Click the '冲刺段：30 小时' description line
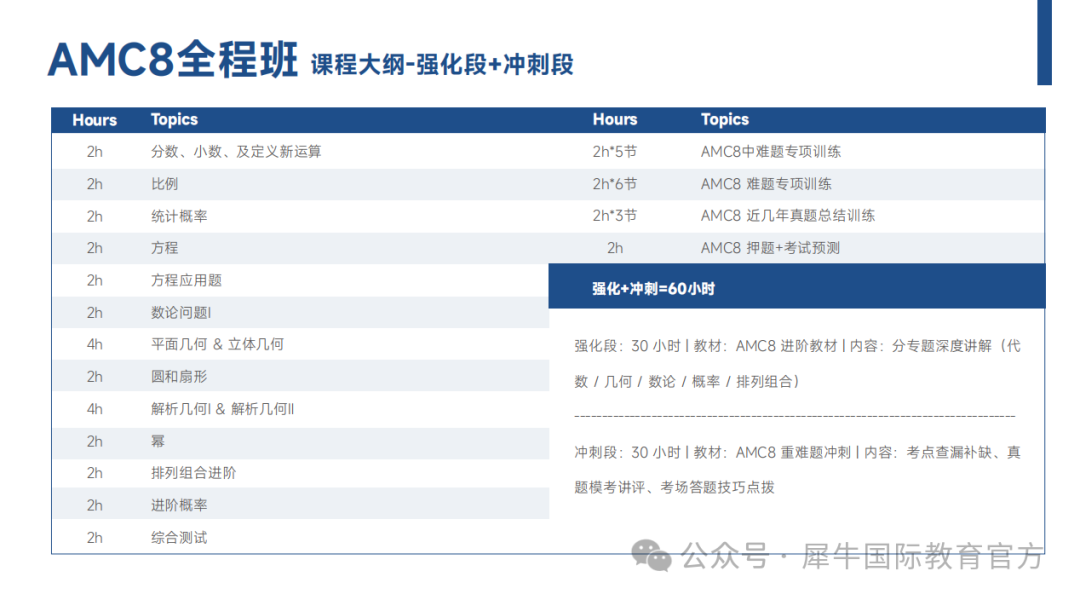The width and height of the screenshot is (1080, 600). coord(798,453)
